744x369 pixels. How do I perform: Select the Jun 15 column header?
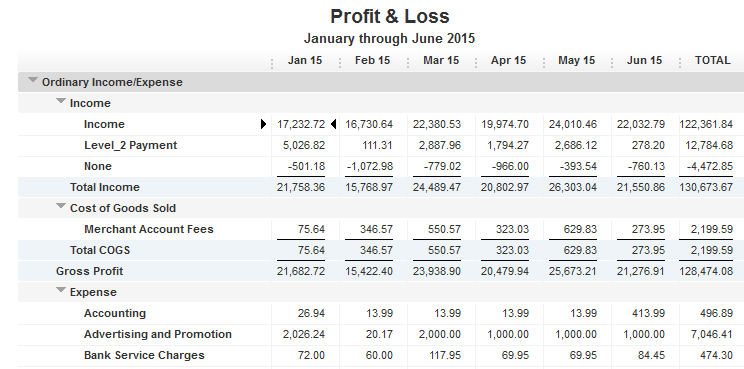[644, 61]
